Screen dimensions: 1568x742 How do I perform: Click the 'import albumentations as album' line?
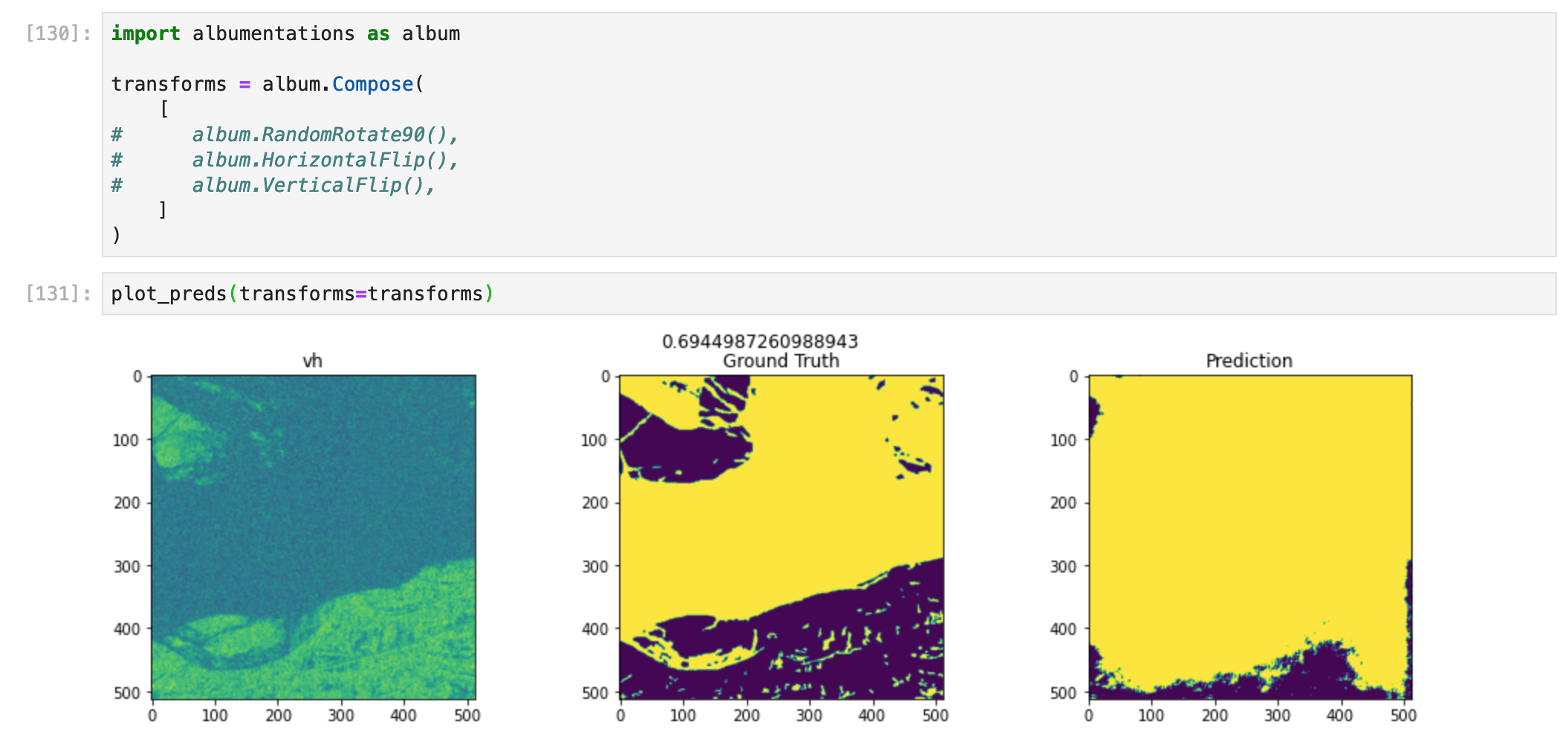point(285,33)
